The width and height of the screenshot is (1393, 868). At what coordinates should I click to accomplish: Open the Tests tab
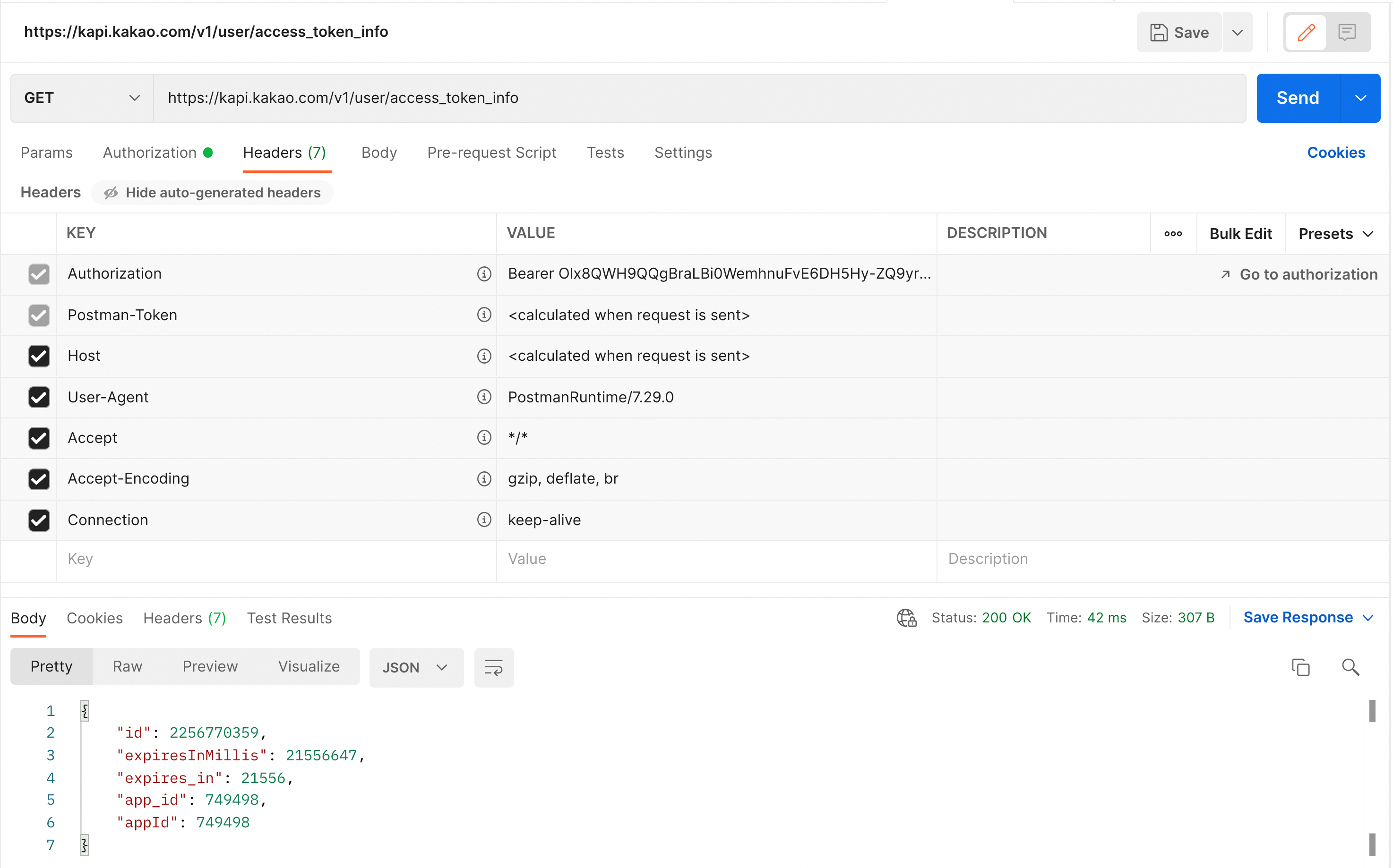pyautogui.click(x=605, y=153)
